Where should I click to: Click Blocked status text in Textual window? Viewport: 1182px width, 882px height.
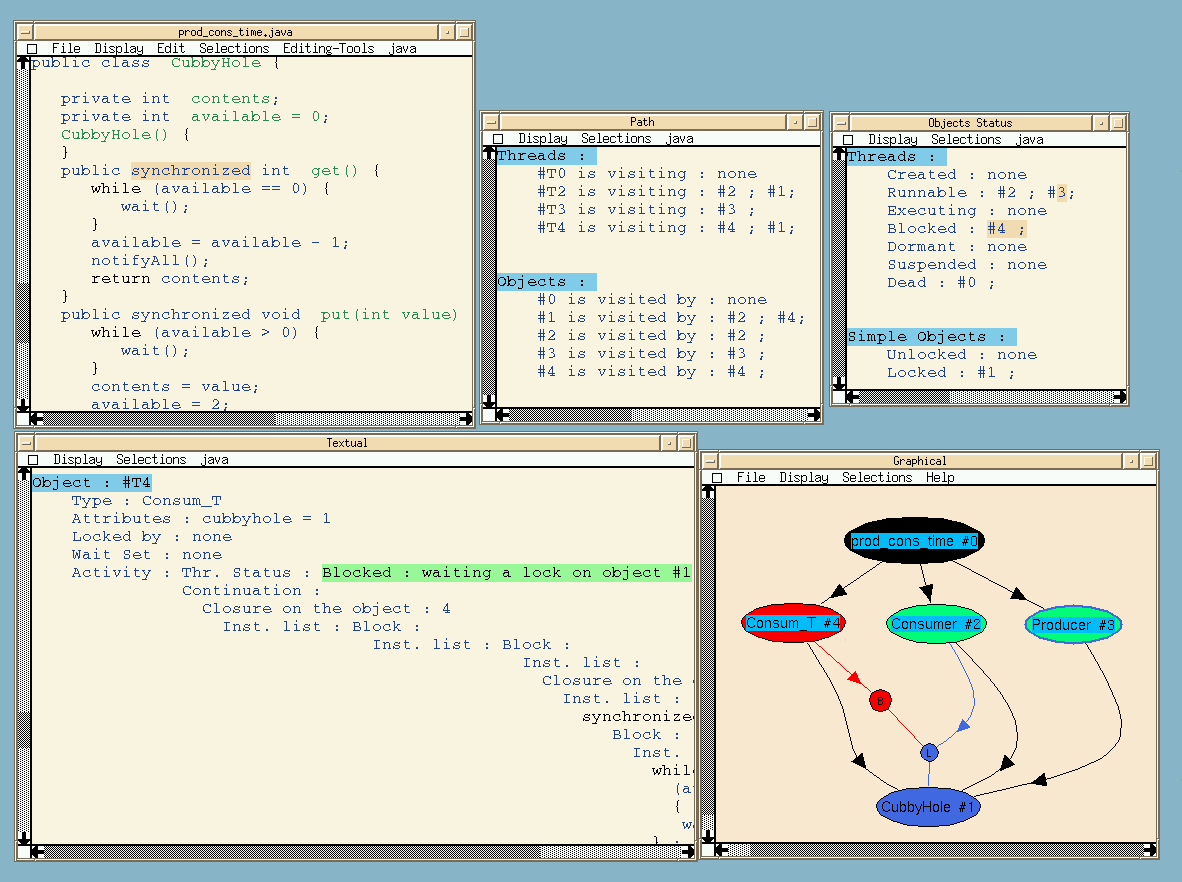[507, 573]
